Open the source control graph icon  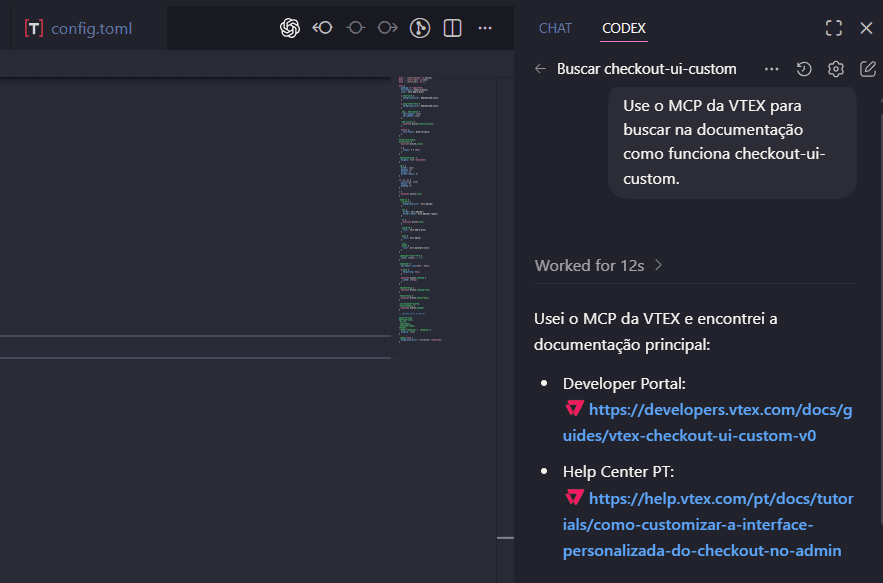pos(420,28)
